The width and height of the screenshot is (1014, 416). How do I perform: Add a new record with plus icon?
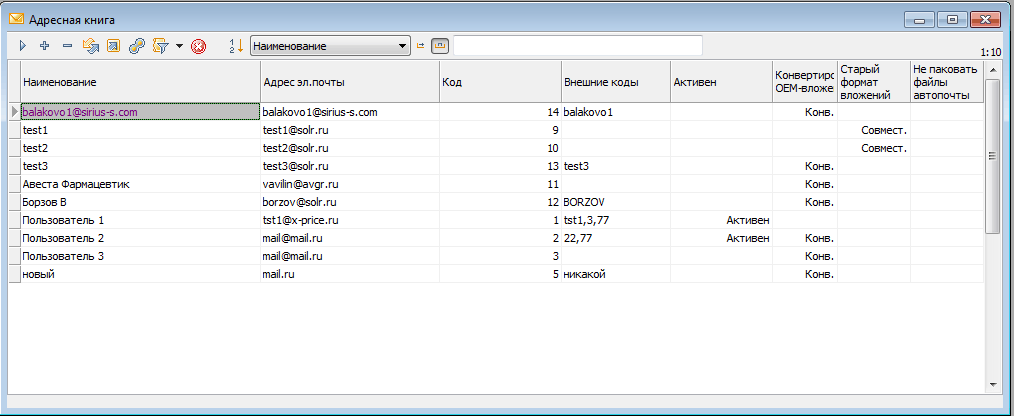(45, 46)
